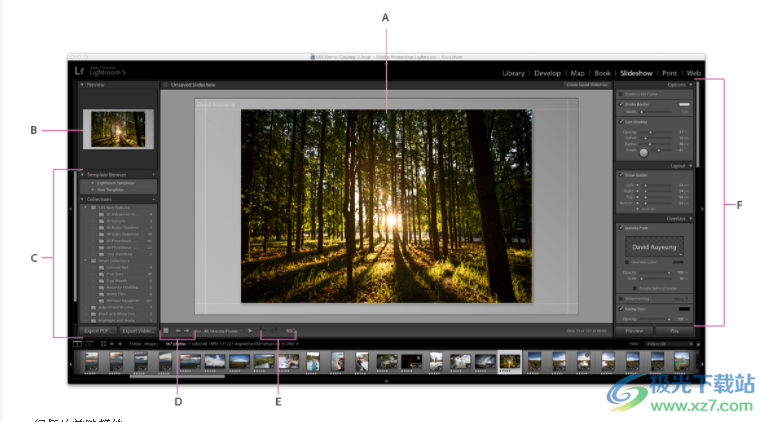Add new collection with Collections plus icon

coord(153,199)
